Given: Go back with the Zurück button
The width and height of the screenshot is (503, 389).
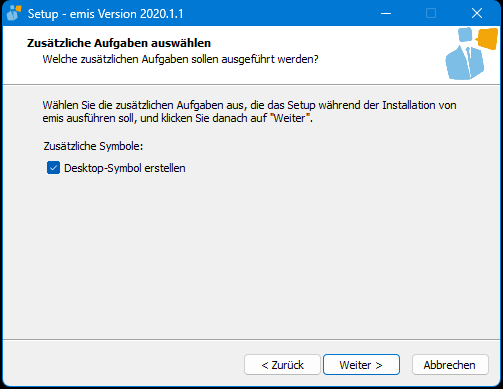Looking at the screenshot, I should click(282, 365).
